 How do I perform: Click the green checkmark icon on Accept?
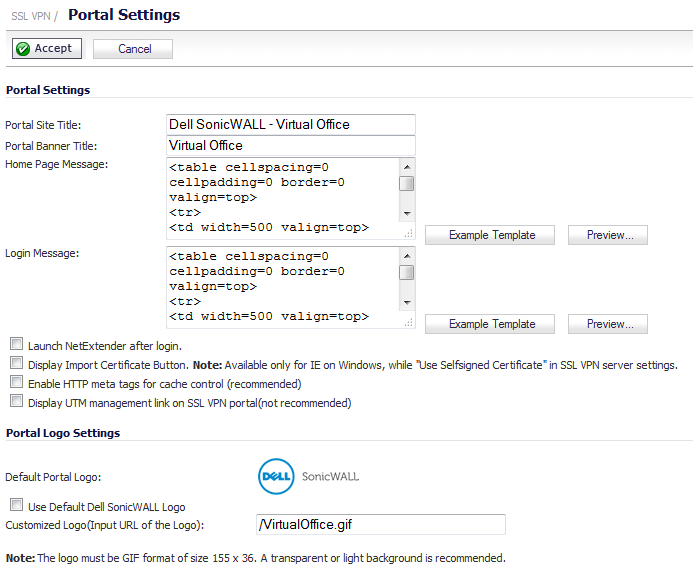tap(23, 49)
